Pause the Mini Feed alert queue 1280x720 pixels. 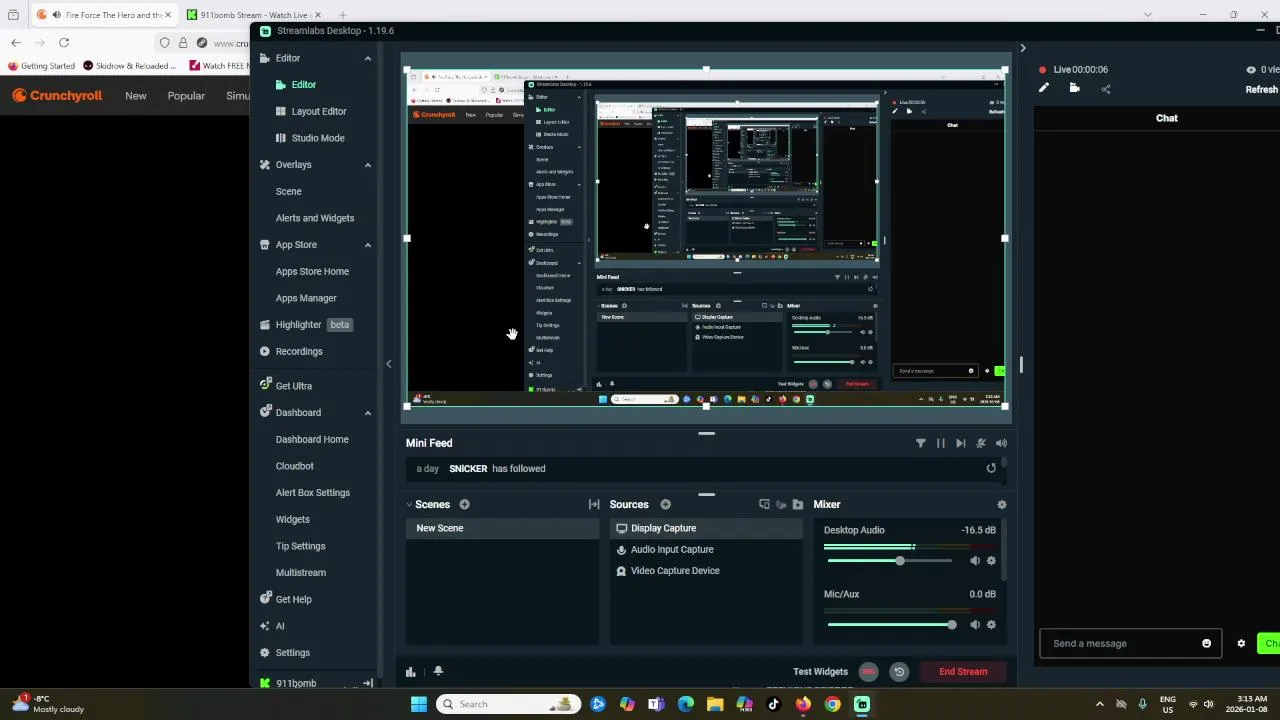coord(941,443)
